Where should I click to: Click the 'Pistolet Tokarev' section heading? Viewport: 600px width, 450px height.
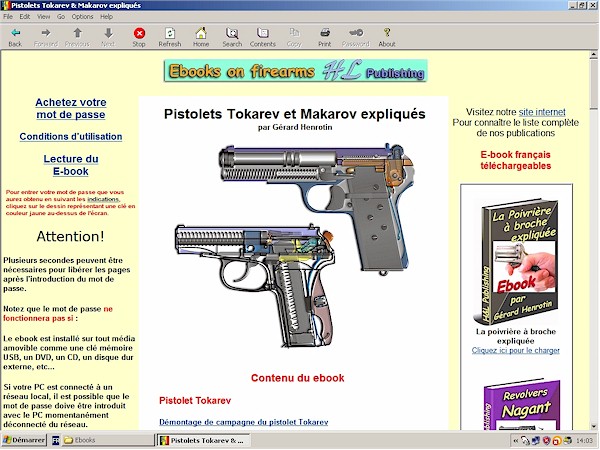point(195,401)
